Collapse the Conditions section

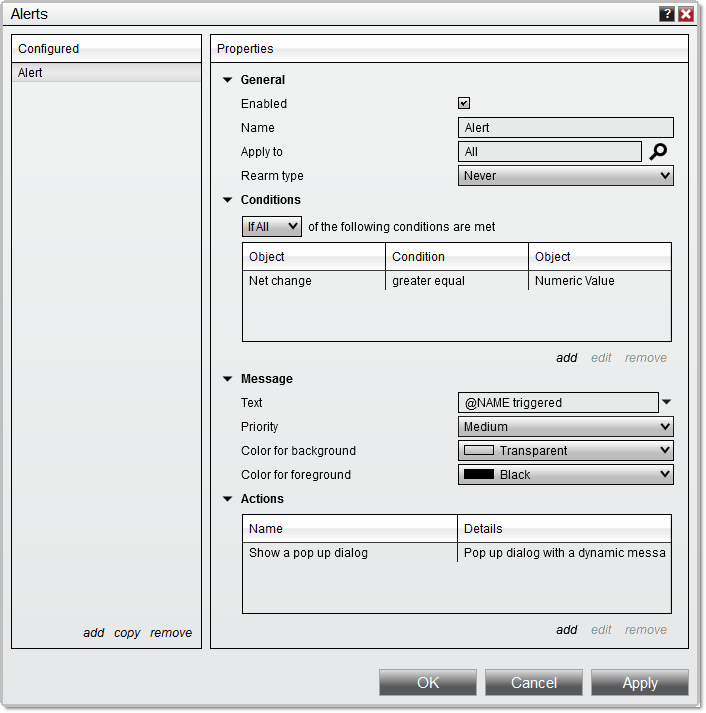228,200
